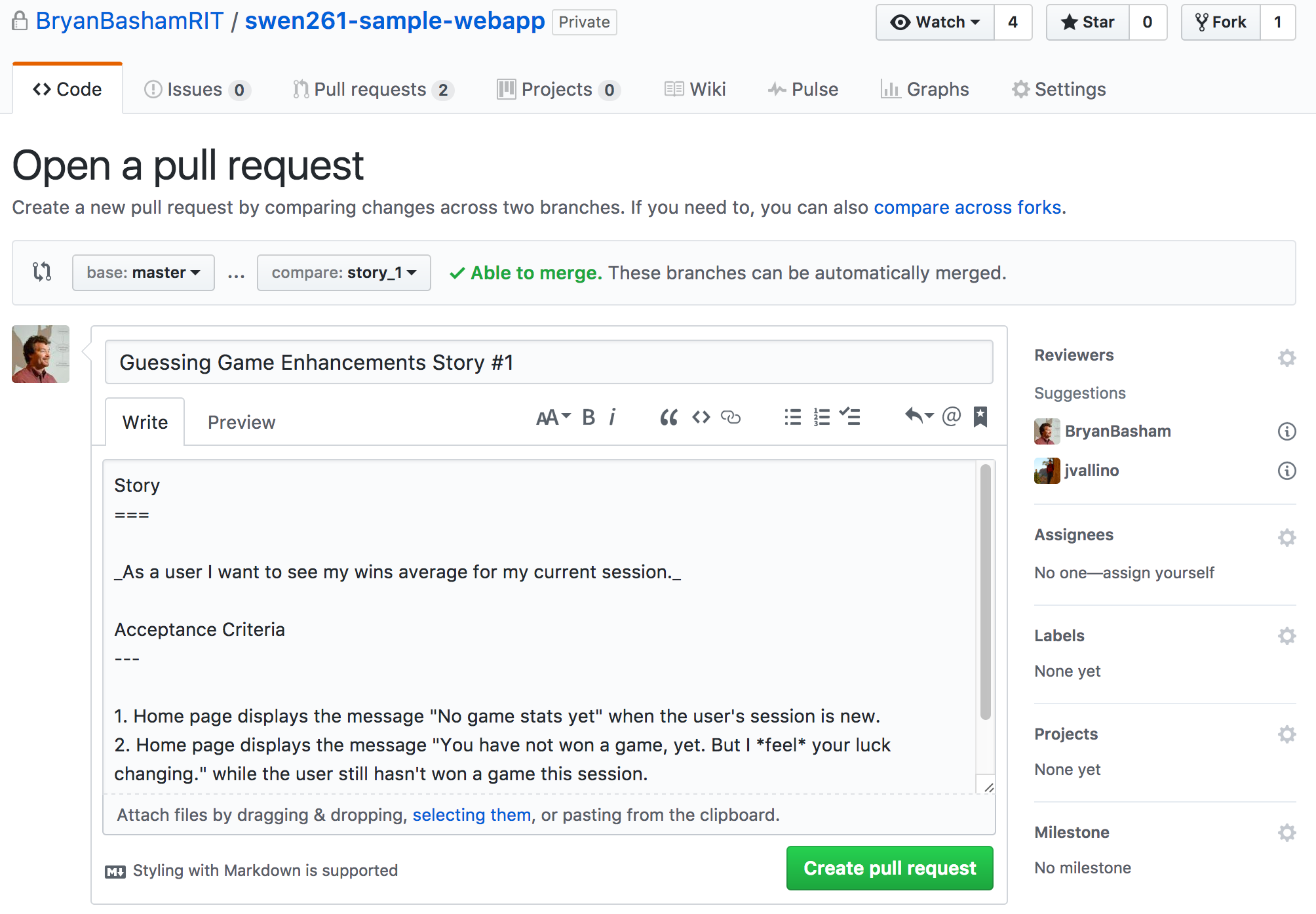This screenshot has width=1316, height=914.
Task: Open the repository Projects tab
Action: point(558,89)
